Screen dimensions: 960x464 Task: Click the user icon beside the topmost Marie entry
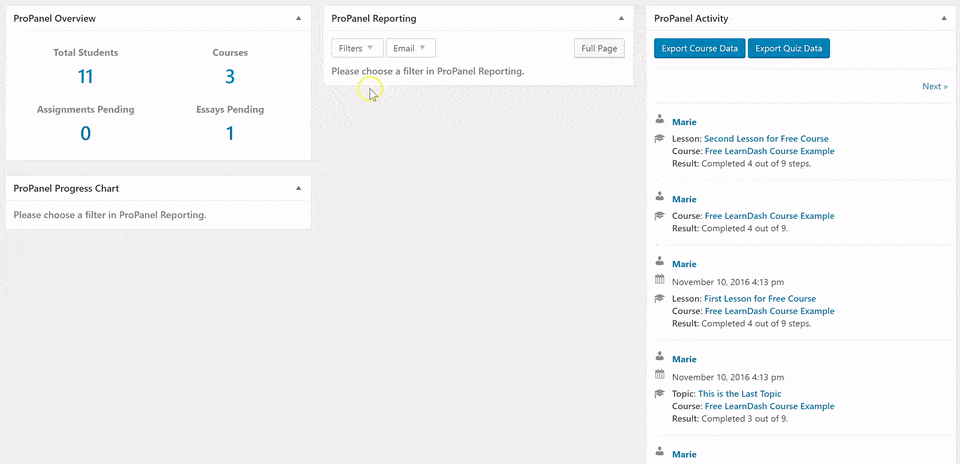(x=659, y=121)
